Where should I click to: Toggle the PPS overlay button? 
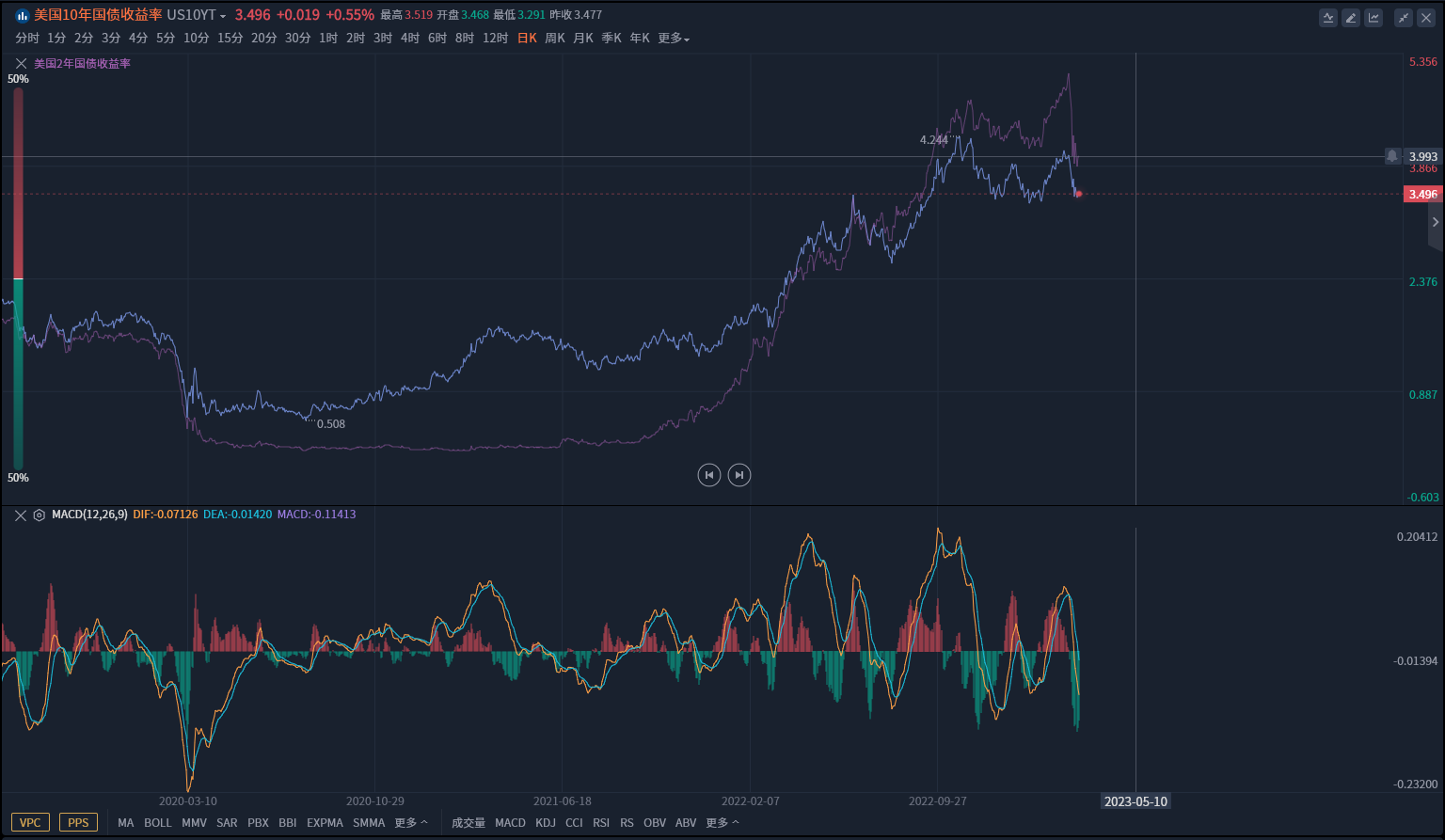[x=78, y=823]
